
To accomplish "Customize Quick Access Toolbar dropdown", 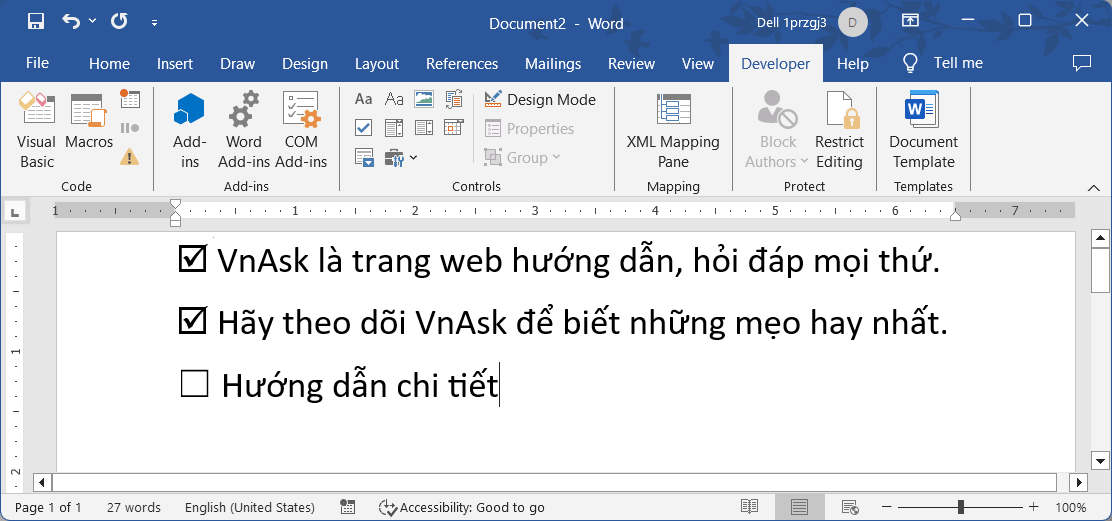I will point(155,22).
